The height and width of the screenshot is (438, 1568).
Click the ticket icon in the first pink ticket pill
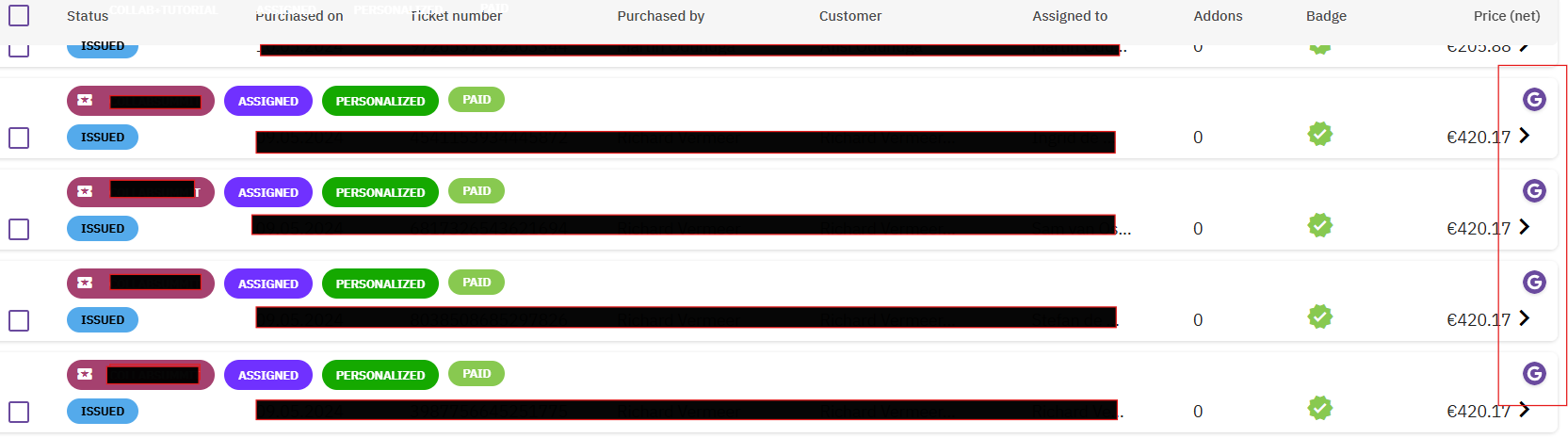pyautogui.click(x=85, y=100)
